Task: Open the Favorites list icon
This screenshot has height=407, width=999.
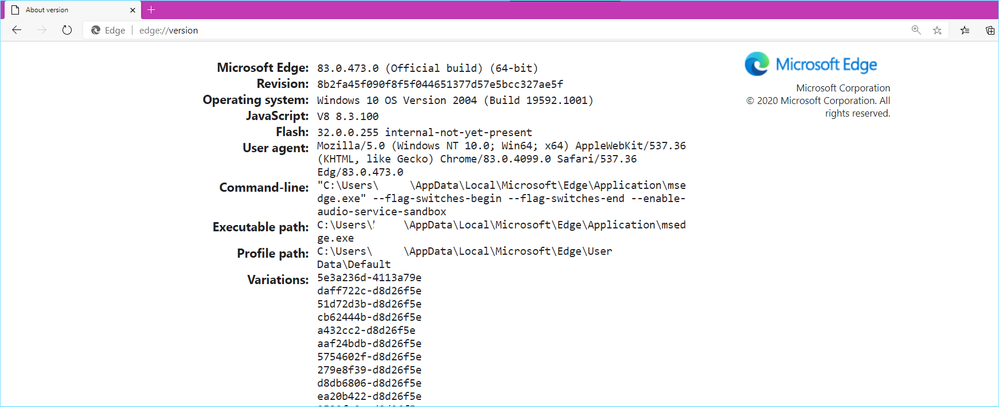Action: pyautogui.click(x=965, y=30)
